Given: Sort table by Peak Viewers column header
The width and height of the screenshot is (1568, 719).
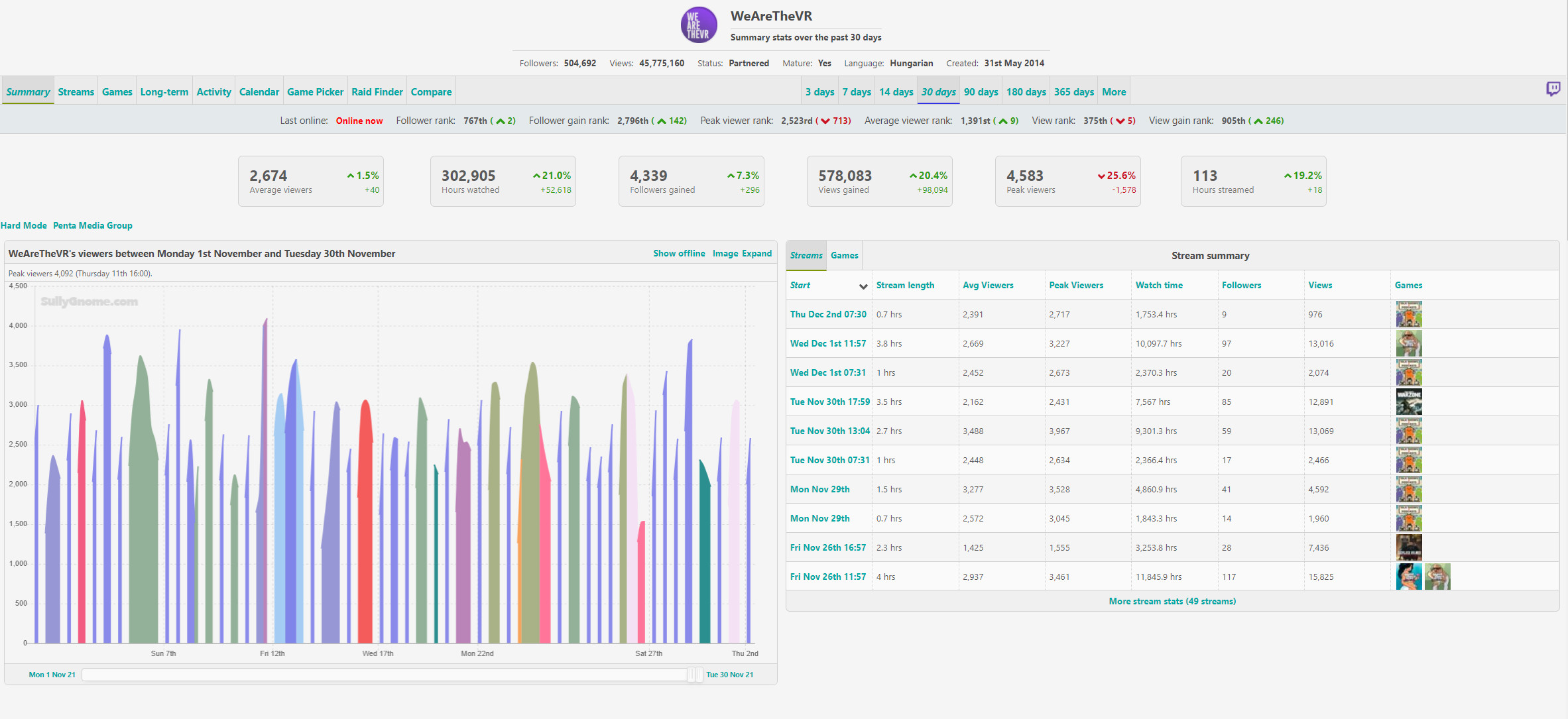Looking at the screenshot, I should point(1076,285).
